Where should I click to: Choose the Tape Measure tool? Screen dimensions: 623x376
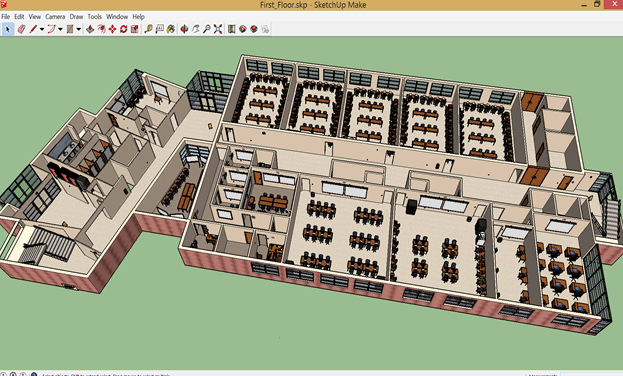tap(148, 29)
